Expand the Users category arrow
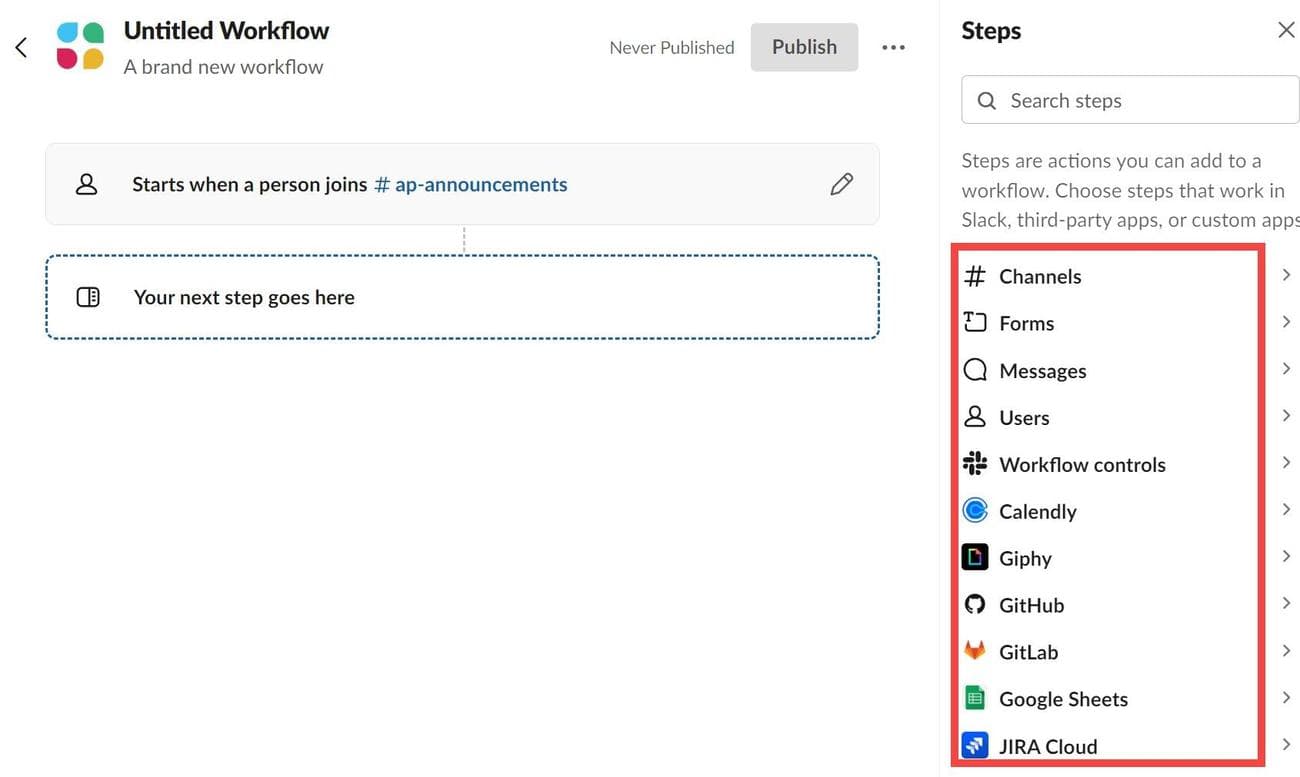1300x777 pixels. [x=1286, y=416]
